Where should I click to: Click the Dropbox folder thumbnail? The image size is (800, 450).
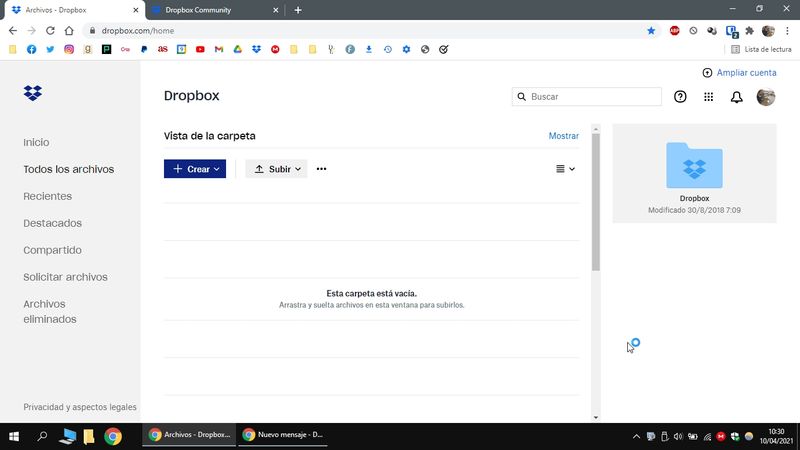[694, 165]
